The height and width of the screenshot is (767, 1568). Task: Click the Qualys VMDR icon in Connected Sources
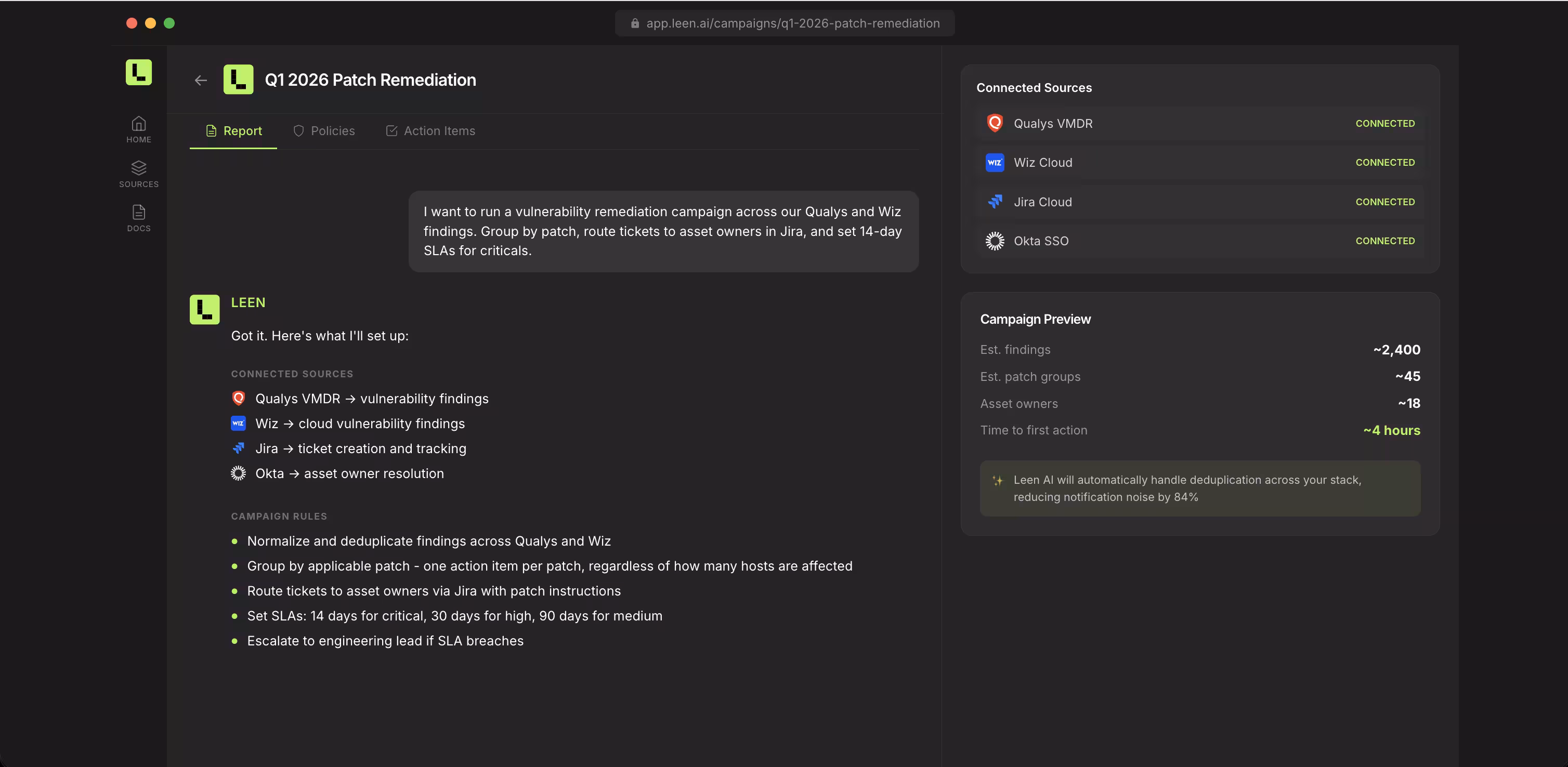pos(995,124)
